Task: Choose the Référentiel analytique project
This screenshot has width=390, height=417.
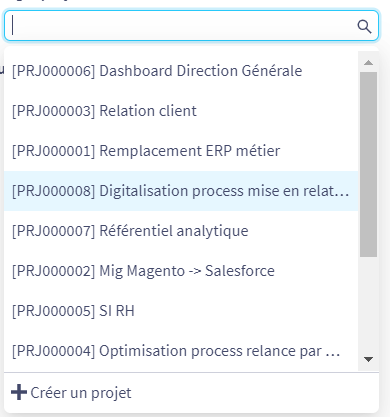Action: [x=181, y=231]
